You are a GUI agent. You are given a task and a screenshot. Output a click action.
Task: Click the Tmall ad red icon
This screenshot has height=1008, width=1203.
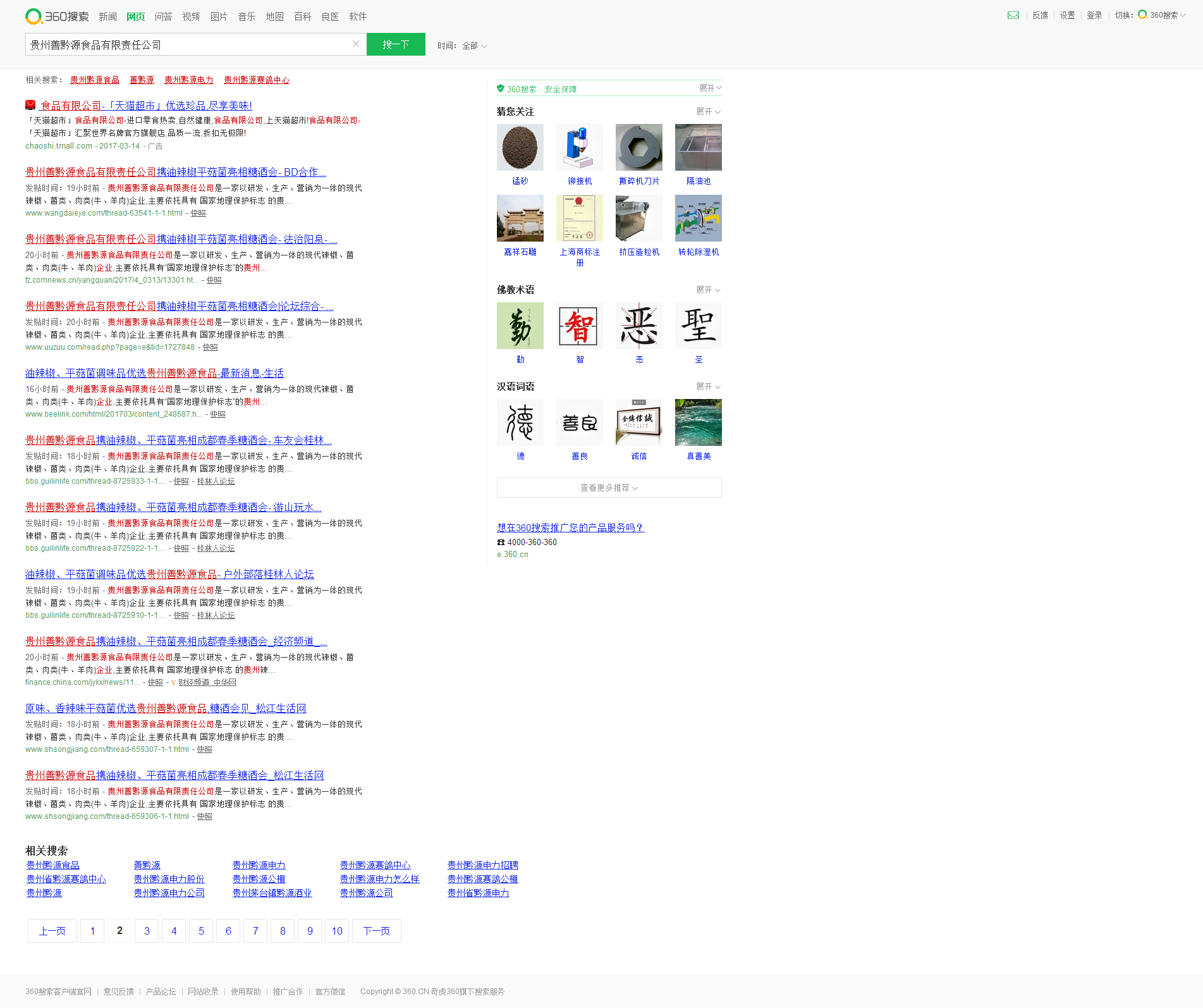point(30,105)
